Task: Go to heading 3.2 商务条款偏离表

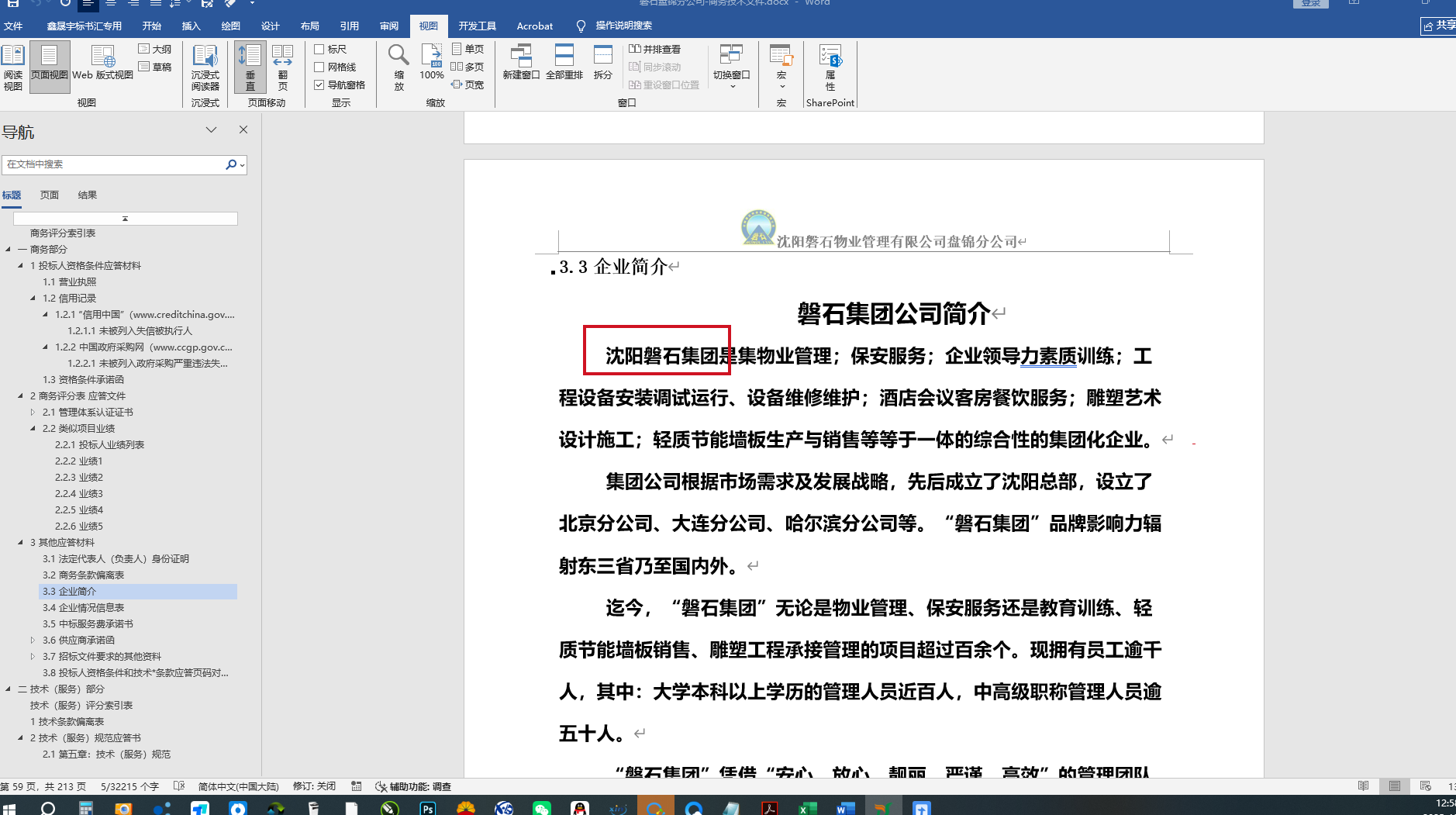Action: point(84,575)
